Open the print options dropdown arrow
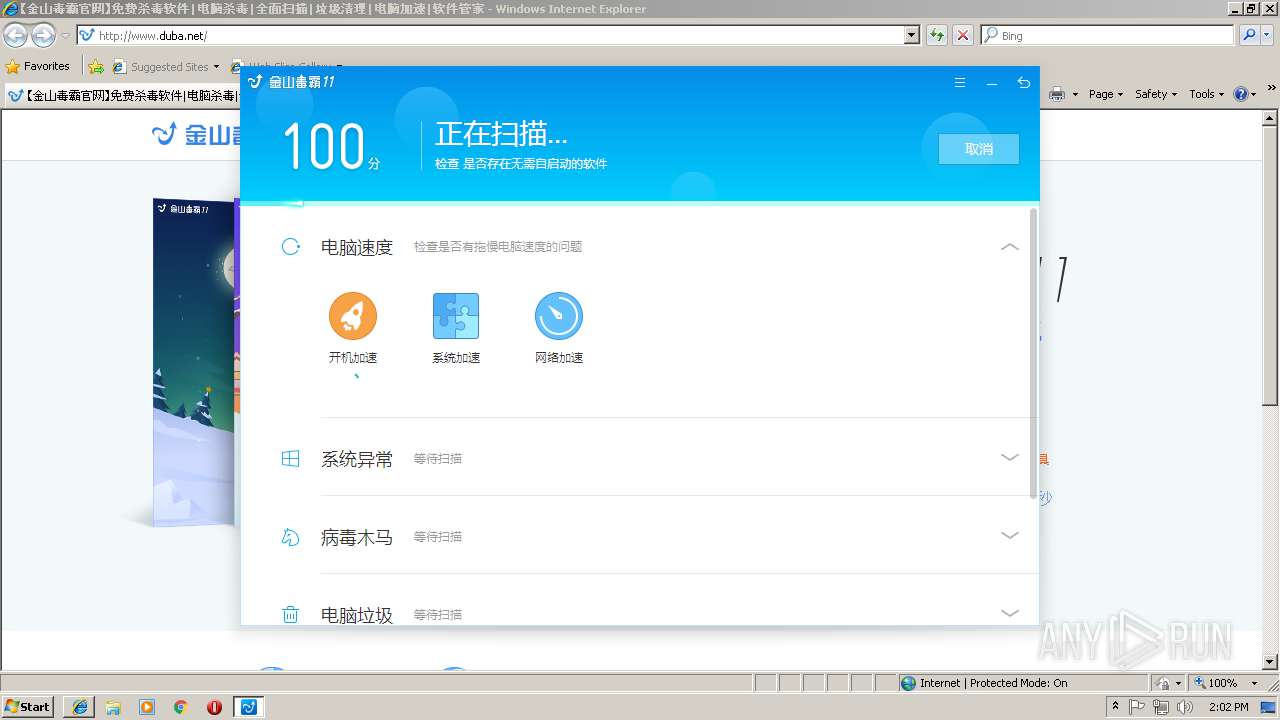 pos(1075,94)
